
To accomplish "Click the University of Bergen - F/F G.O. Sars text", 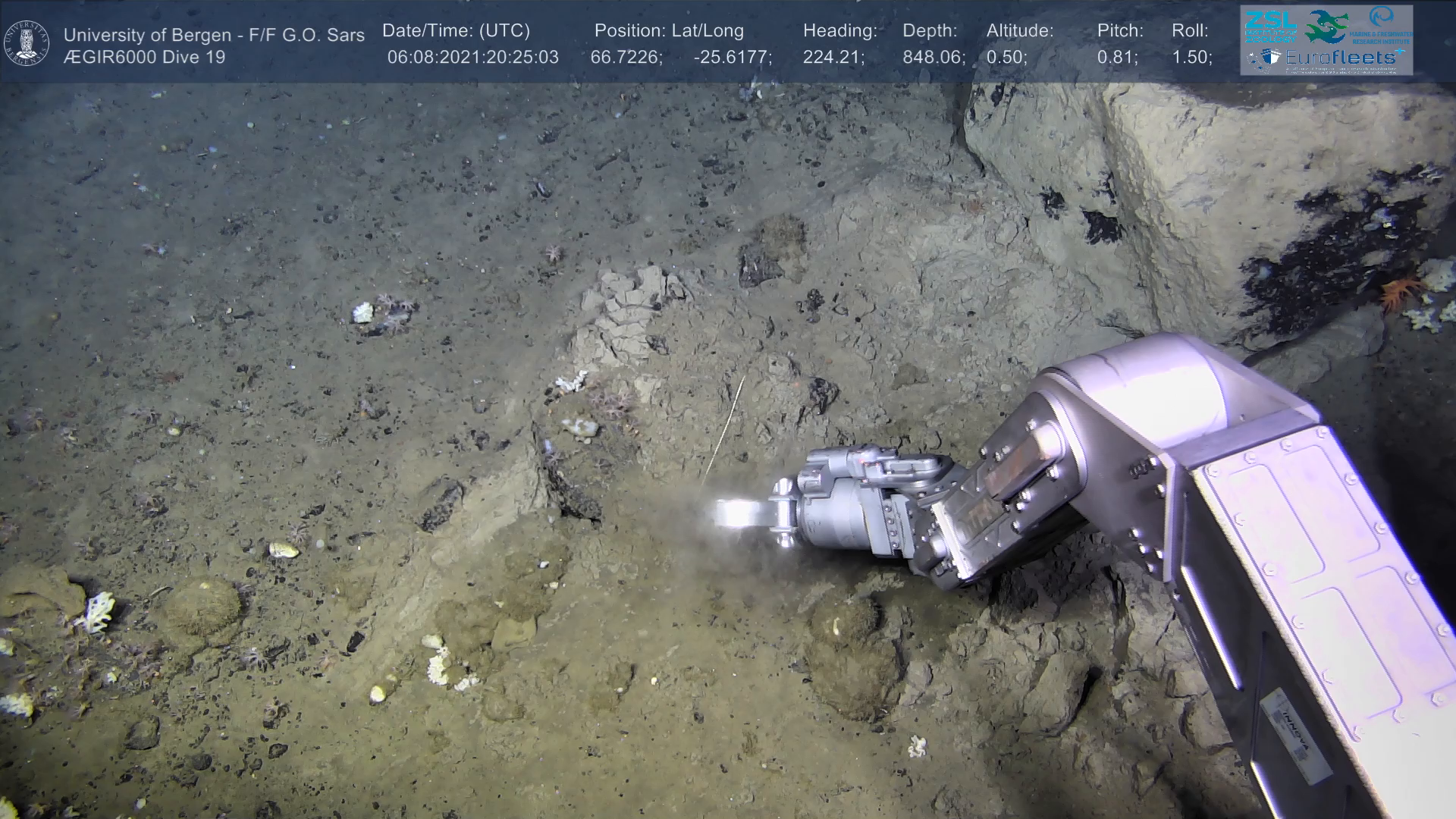I will tap(214, 35).
